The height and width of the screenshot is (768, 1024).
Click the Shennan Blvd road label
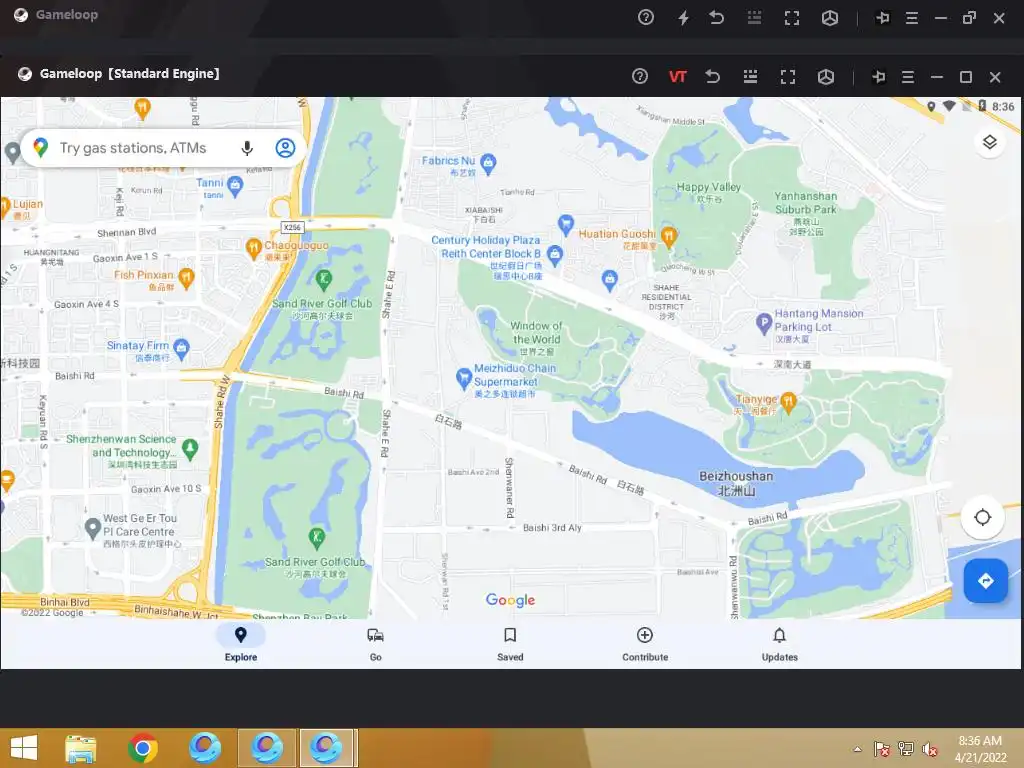coord(127,232)
